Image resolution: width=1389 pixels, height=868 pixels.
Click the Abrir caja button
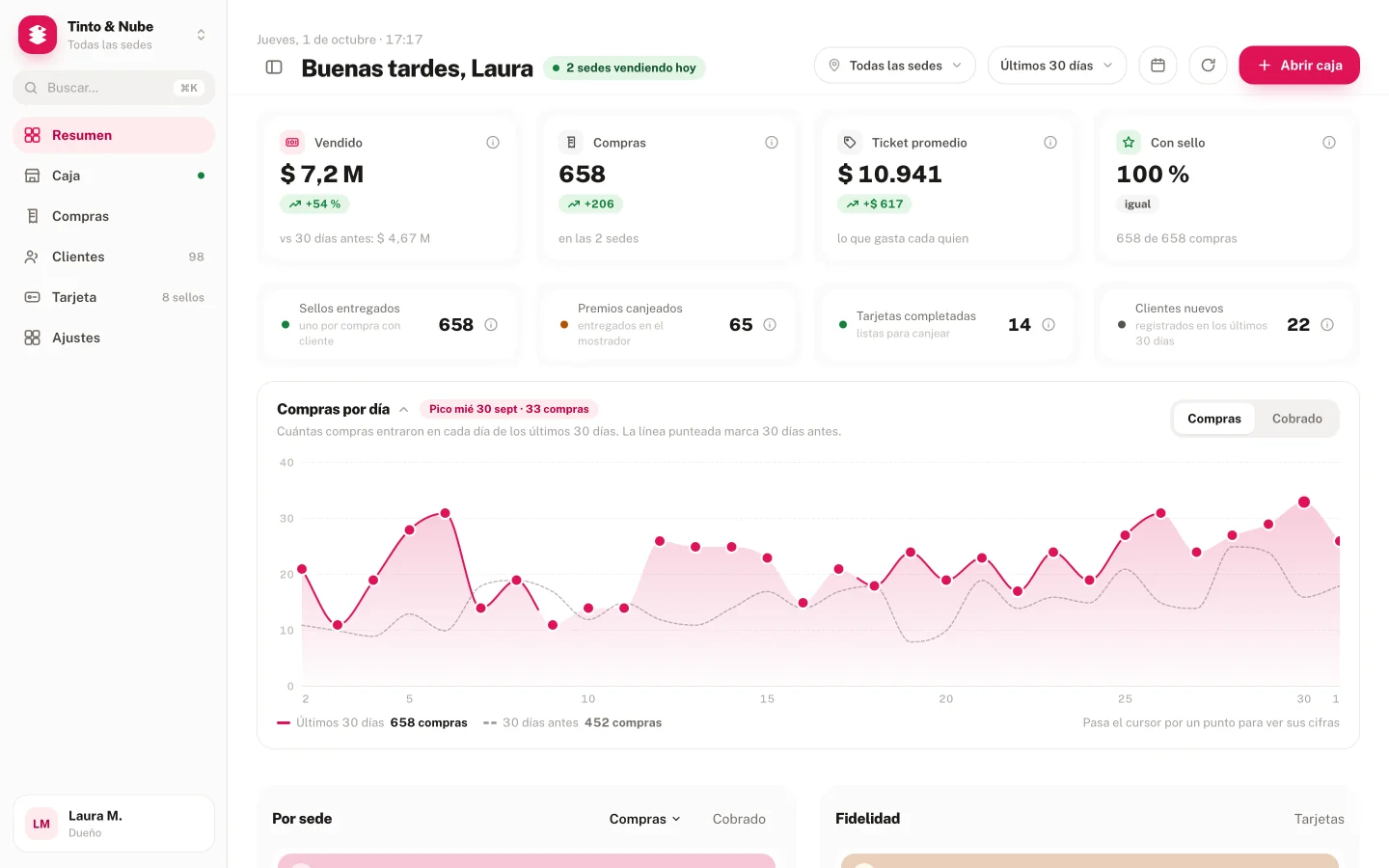click(x=1299, y=66)
